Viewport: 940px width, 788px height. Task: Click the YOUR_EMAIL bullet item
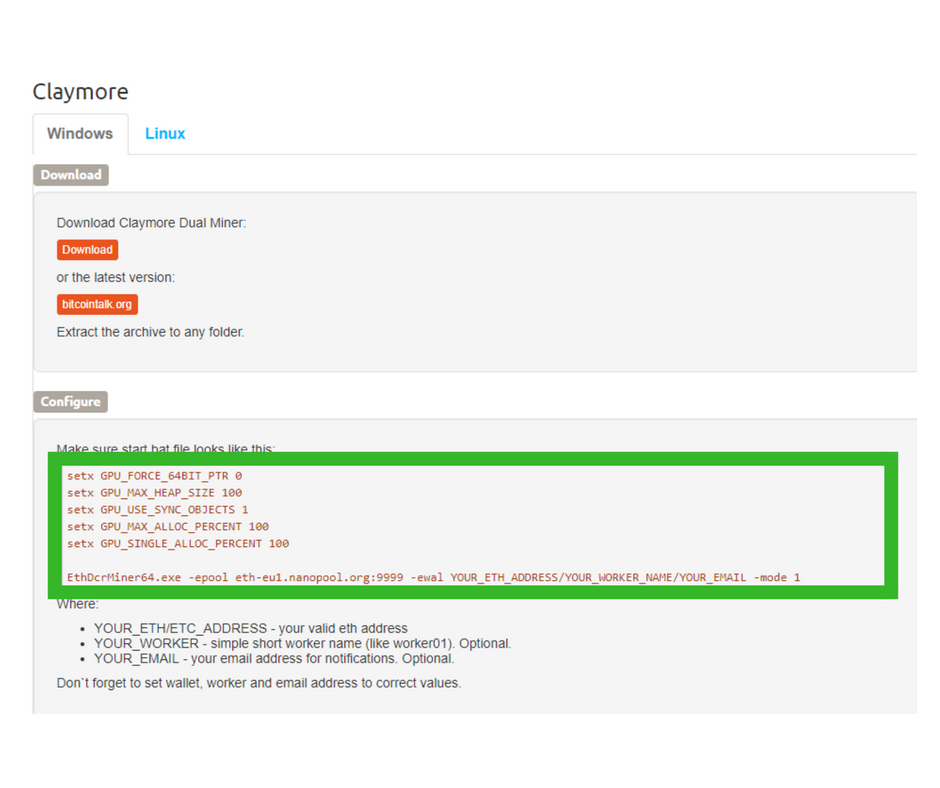coord(274,658)
